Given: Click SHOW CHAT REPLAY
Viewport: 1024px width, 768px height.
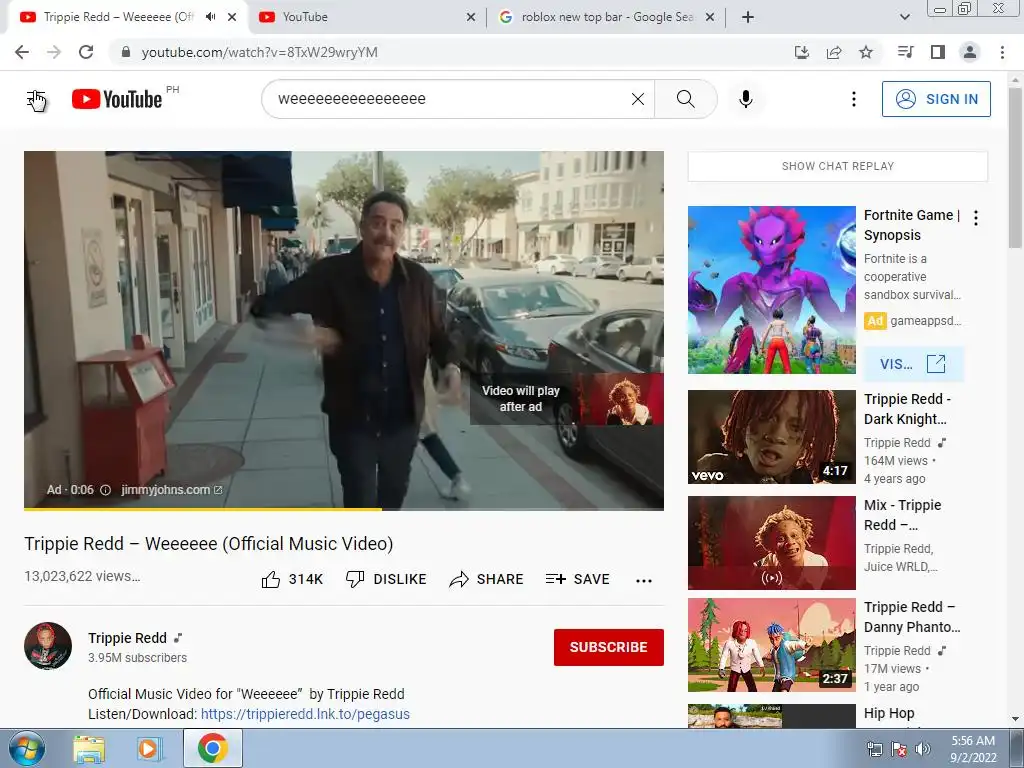Looking at the screenshot, I should tap(838, 166).
